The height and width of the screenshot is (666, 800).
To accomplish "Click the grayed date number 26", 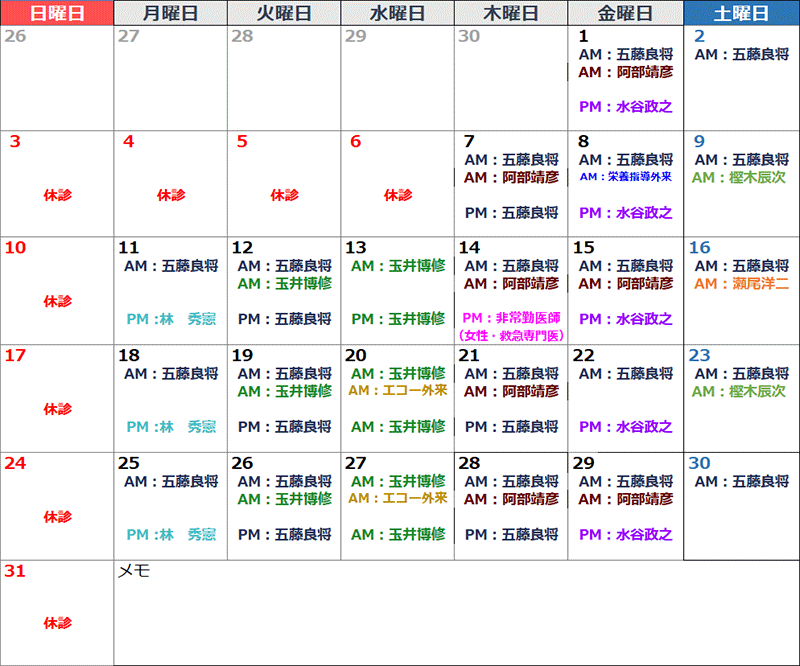I will click(x=15, y=36).
